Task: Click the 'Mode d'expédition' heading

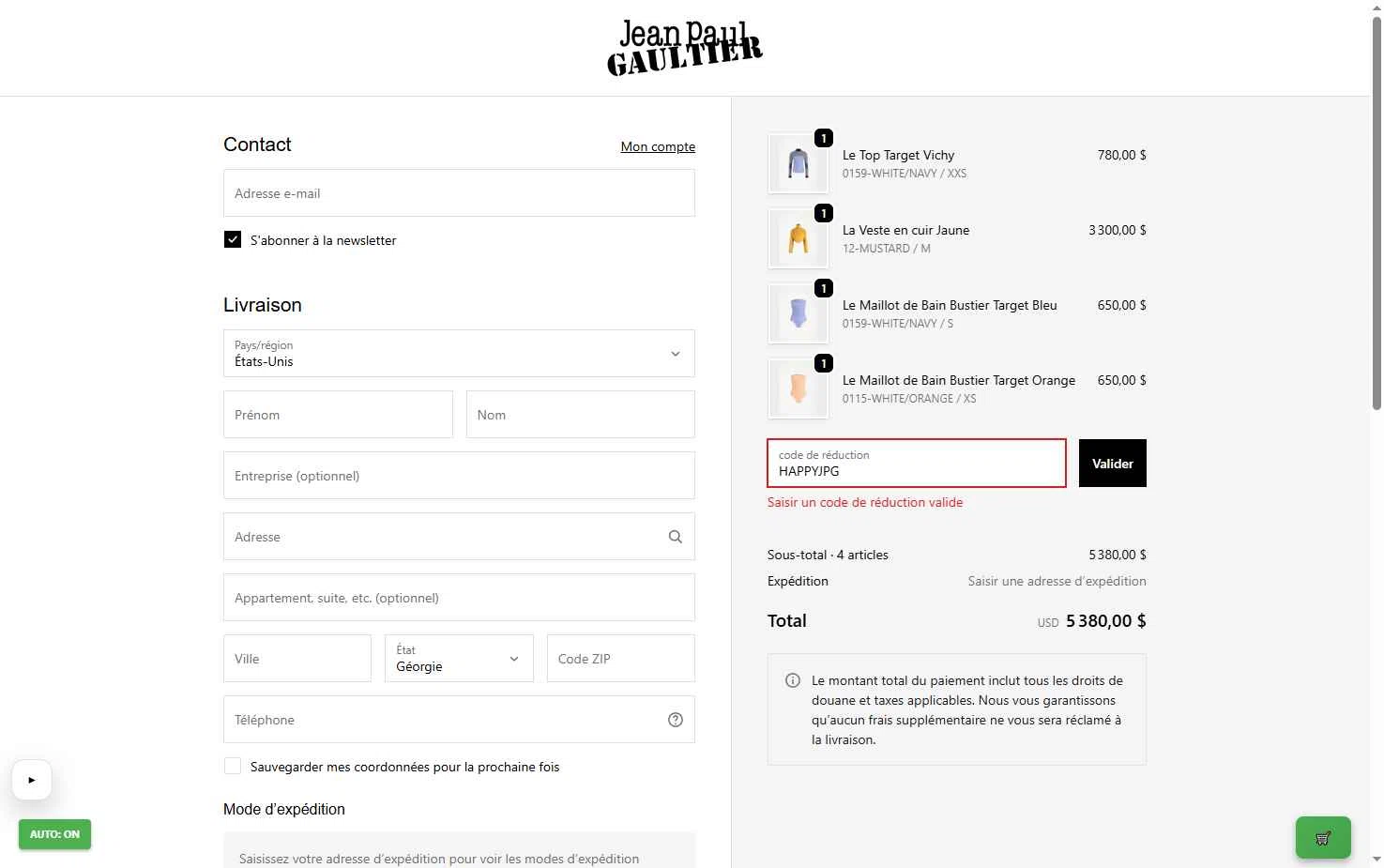Action: coord(284,809)
